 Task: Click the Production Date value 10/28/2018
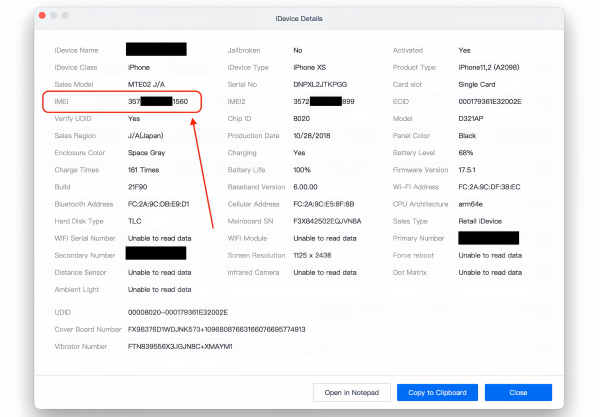tap(311, 136)
